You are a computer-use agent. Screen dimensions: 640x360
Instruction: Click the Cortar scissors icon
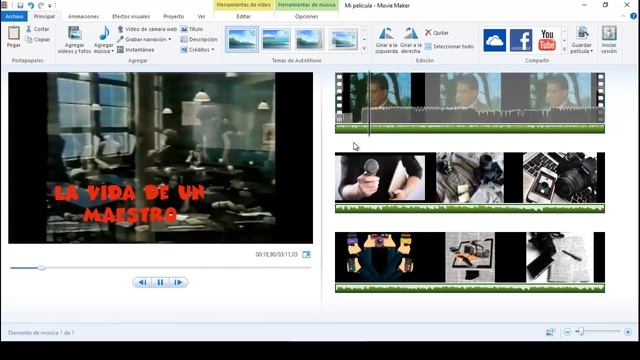(x=29, y=29)
